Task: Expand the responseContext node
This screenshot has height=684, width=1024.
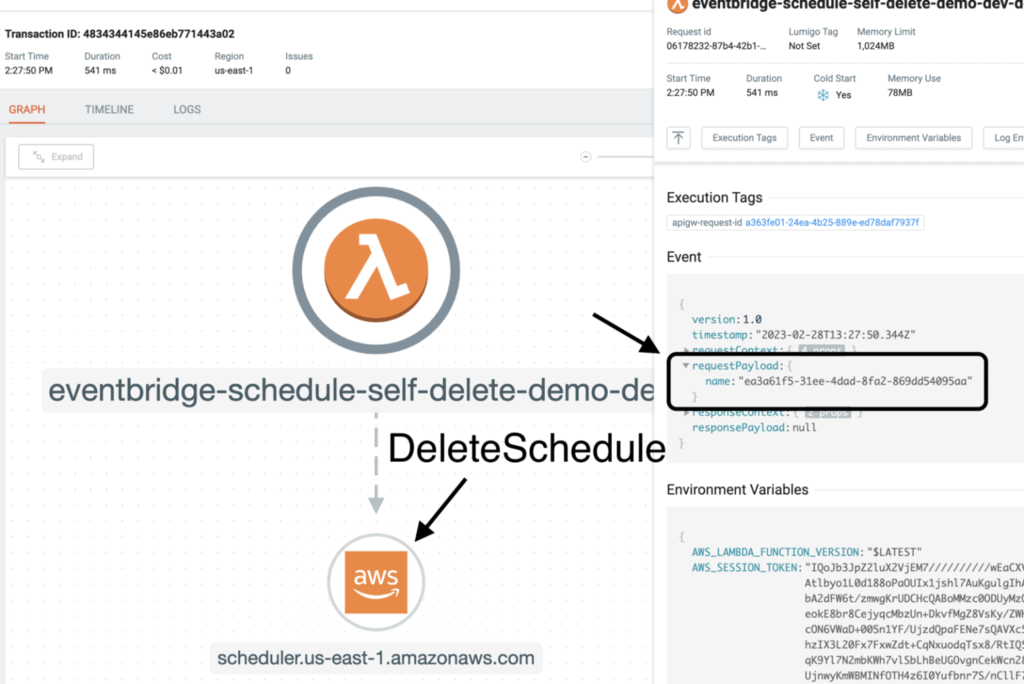Action: tap(687, 411)
